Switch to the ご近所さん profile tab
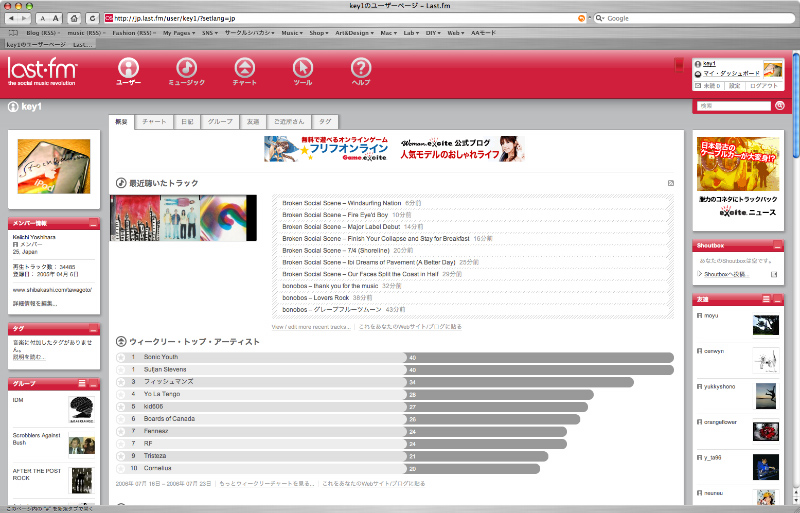This screenshot has height=513, width=800. point(289,121)
